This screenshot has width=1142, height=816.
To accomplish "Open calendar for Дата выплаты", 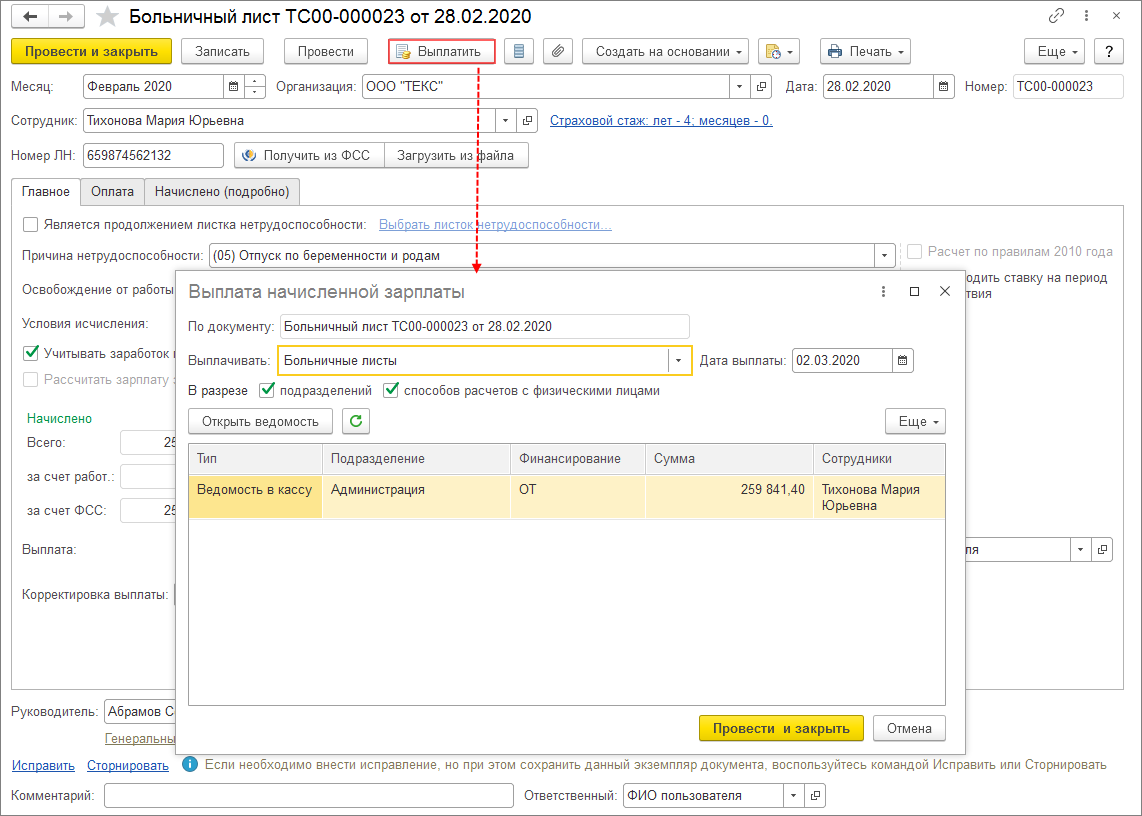I will (x=902, y=360).
